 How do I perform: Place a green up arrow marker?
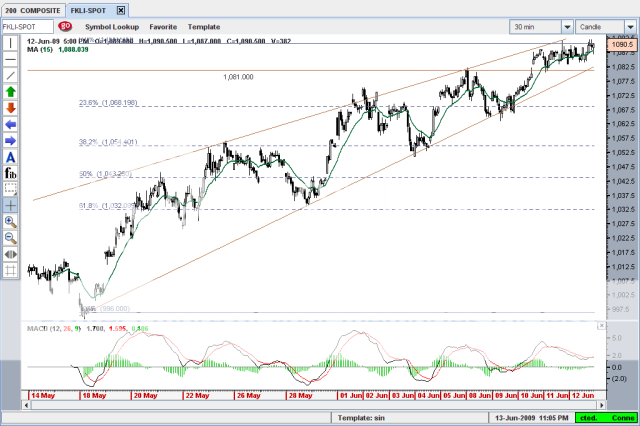(10, 91)
